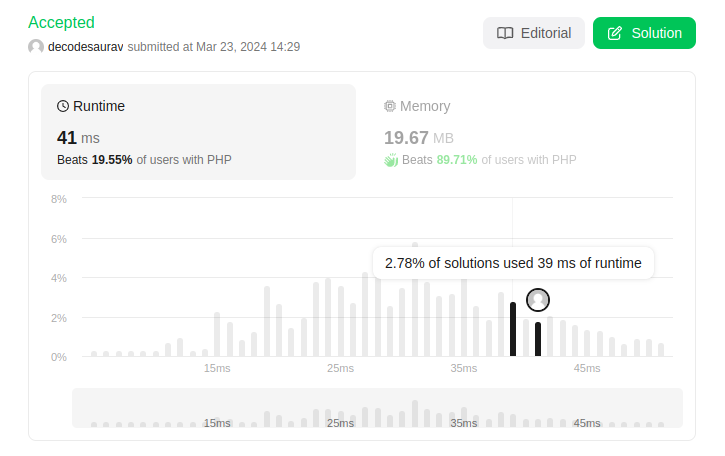The image size is (725, 456).
Task: Click the green Accepted status text
Action: 61,22
